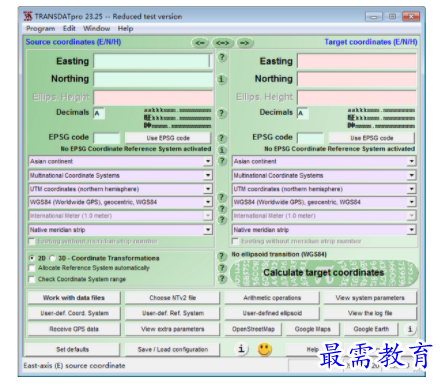Enable Check Coordinate System range

pos(32,279)
